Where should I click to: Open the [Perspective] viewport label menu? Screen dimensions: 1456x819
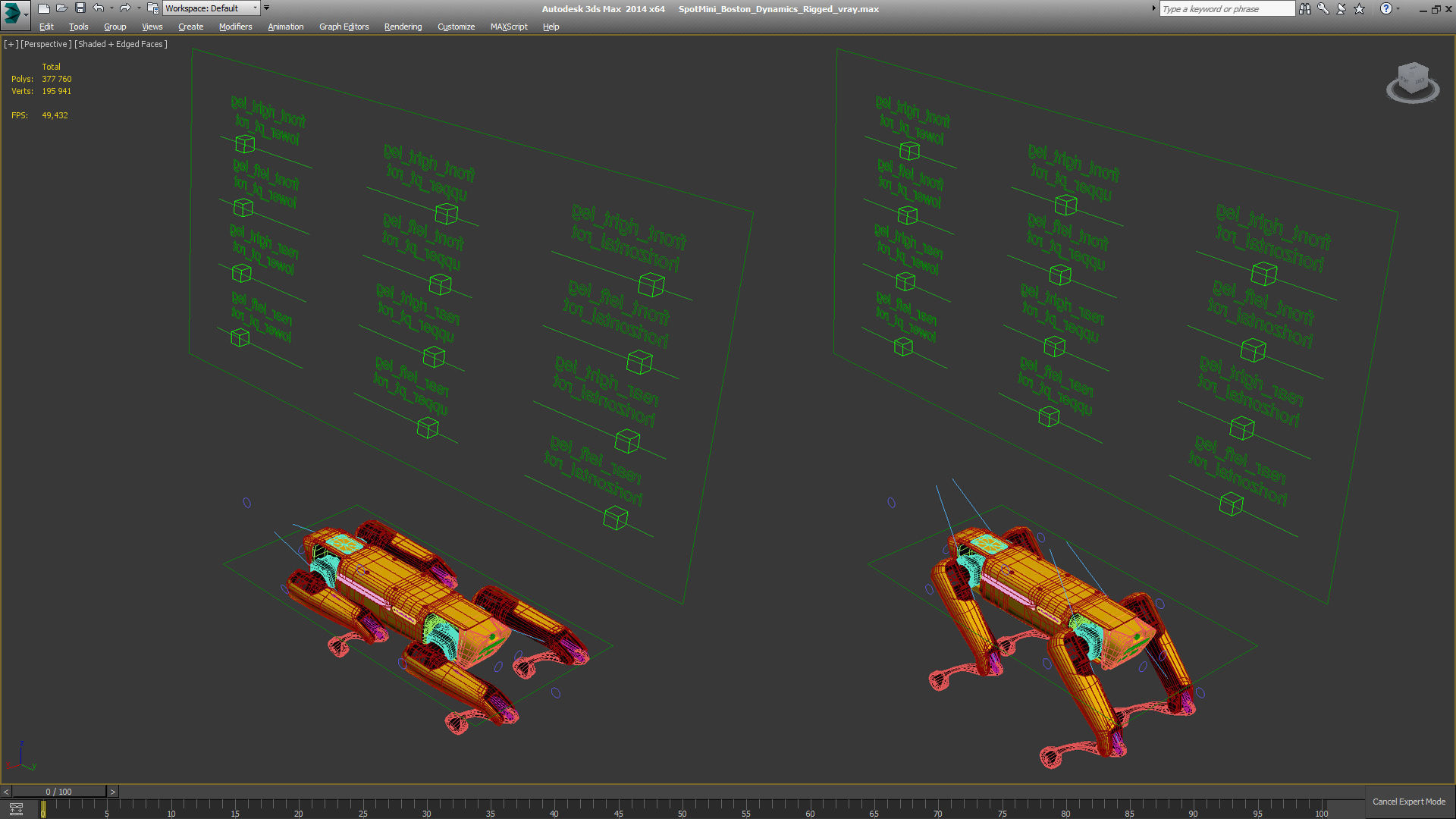coord(46,44)
